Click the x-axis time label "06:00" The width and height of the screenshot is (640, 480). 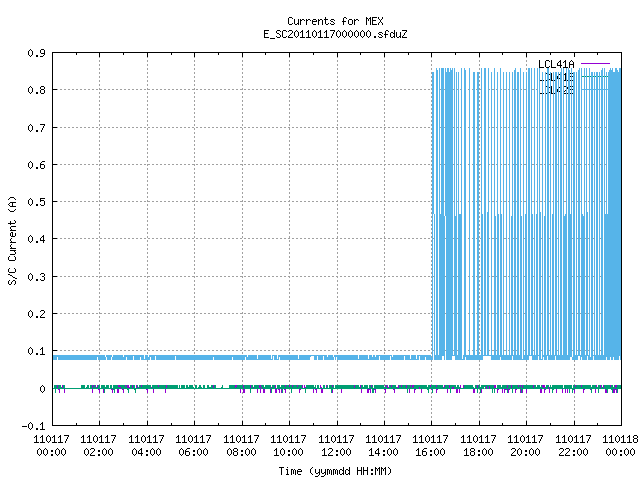193,452
